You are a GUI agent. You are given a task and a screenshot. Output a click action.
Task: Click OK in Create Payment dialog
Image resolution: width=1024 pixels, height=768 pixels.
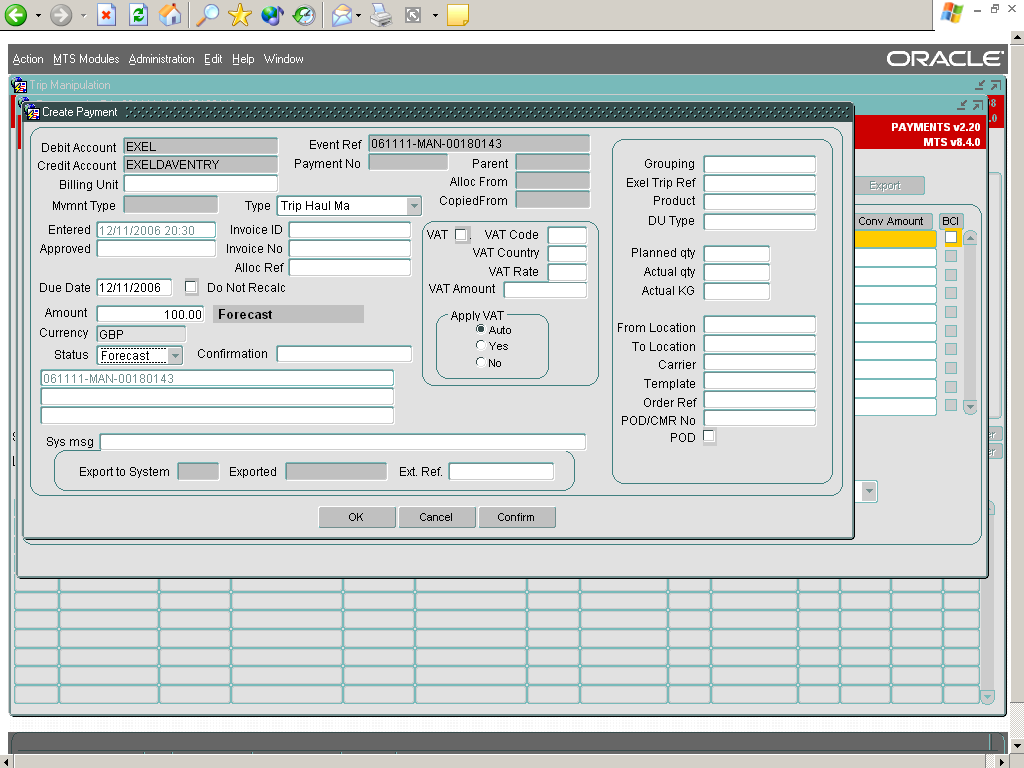point(357,517)
